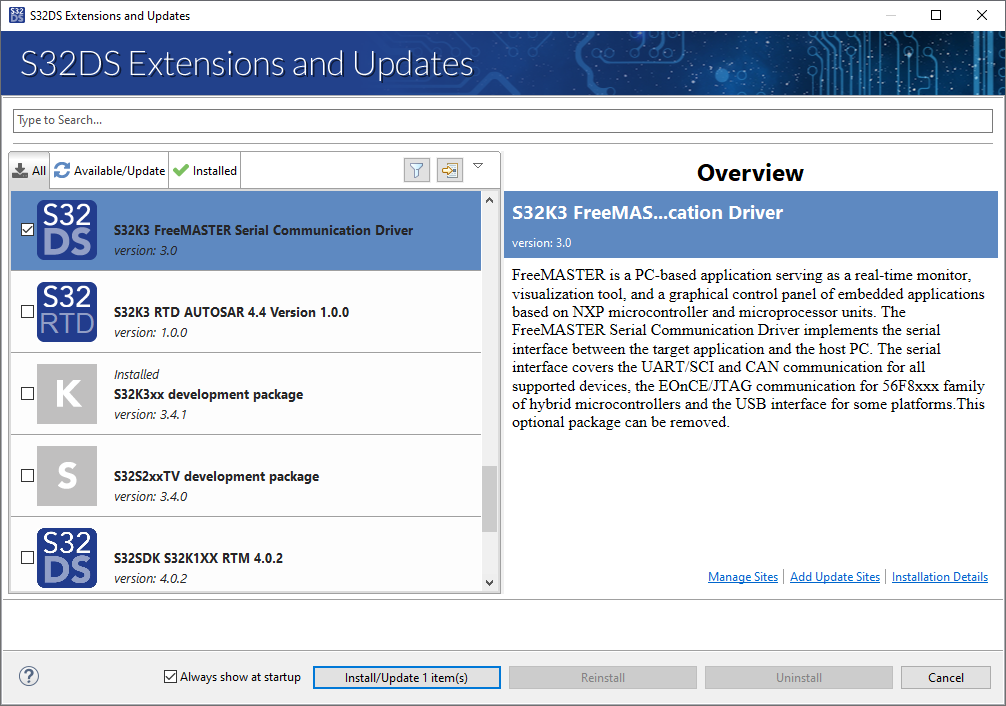Open the filter icon above the package list
The image size is (1006, 706).
tap(416, 170)
